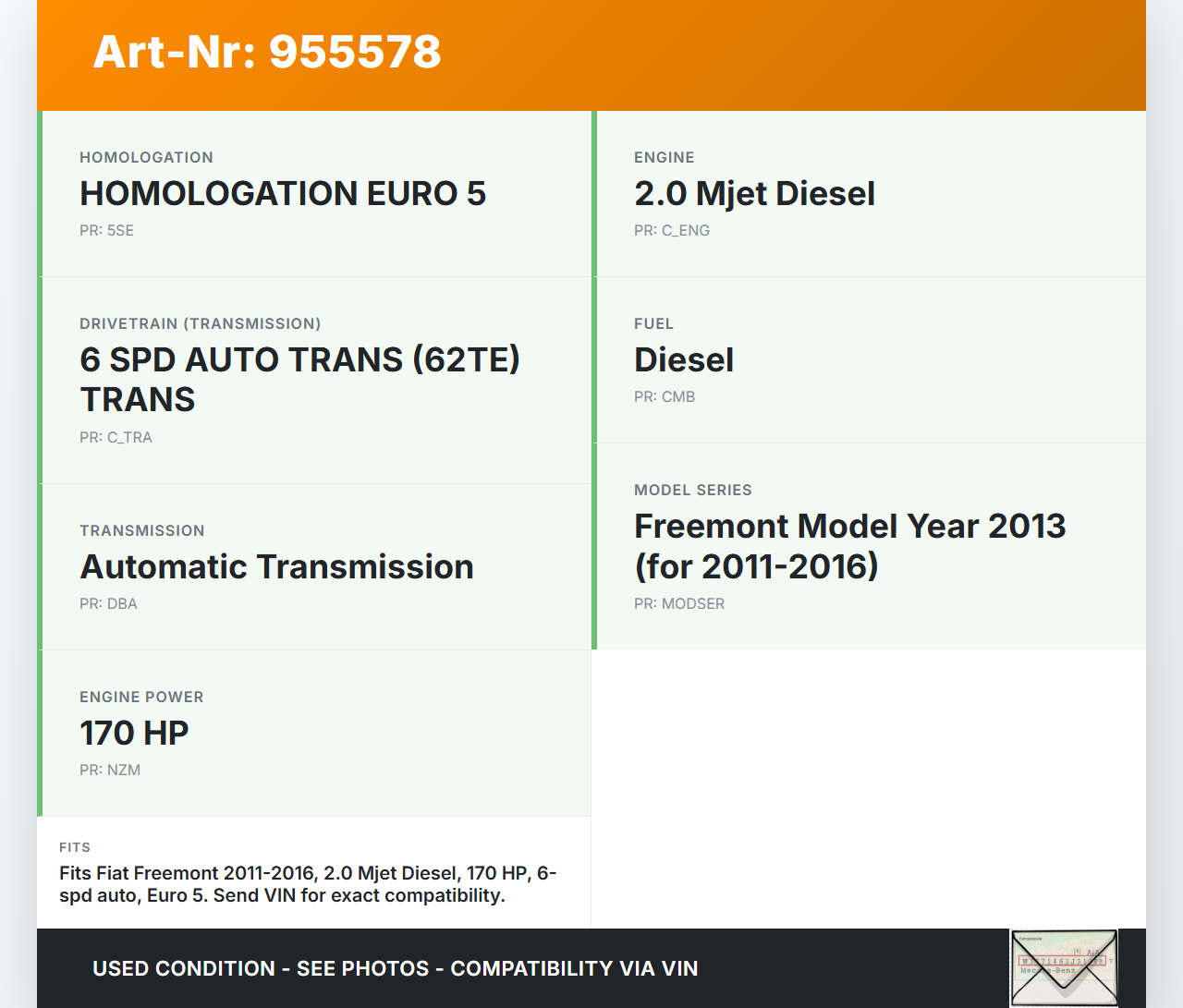Select the 6 SPD AUTO TRANS (62TE) card
The height and width of the screenshot is (1008, 1183).
click(314, 380)
